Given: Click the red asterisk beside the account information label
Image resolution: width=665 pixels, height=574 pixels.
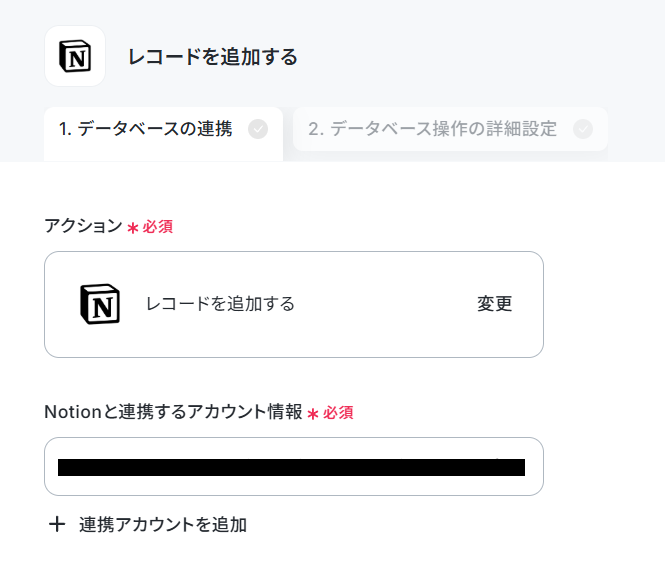Looking at the screenshot, I should pos(313,414).
